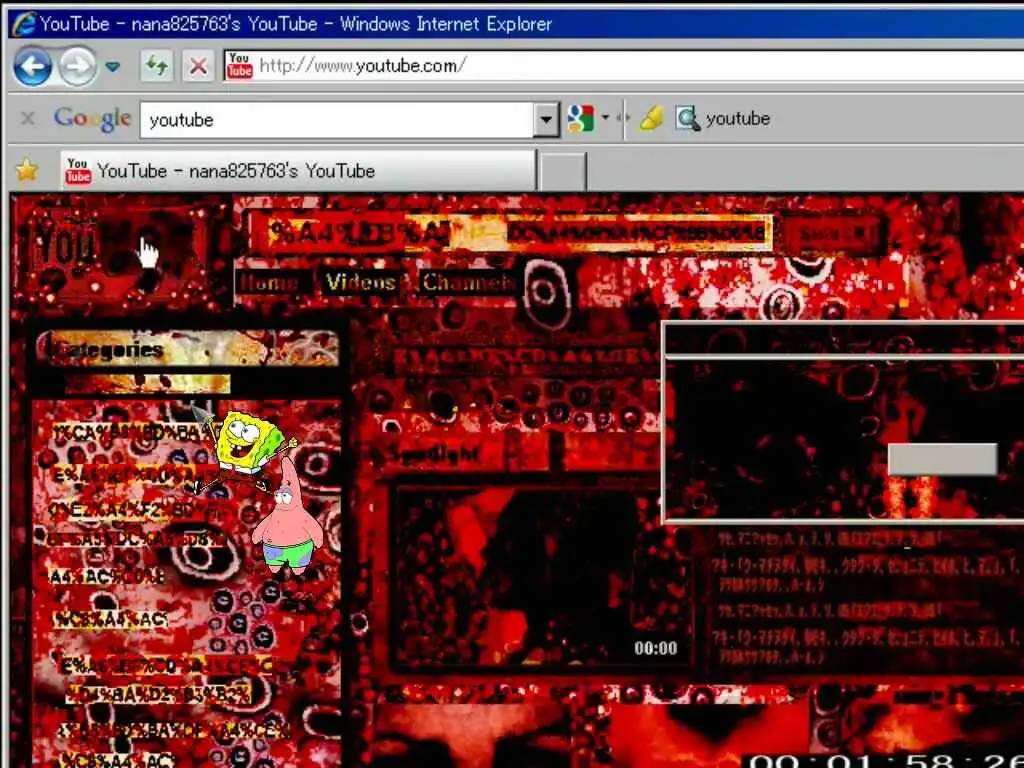Open Favorites with the gold star icon

(x=27, y=170)
